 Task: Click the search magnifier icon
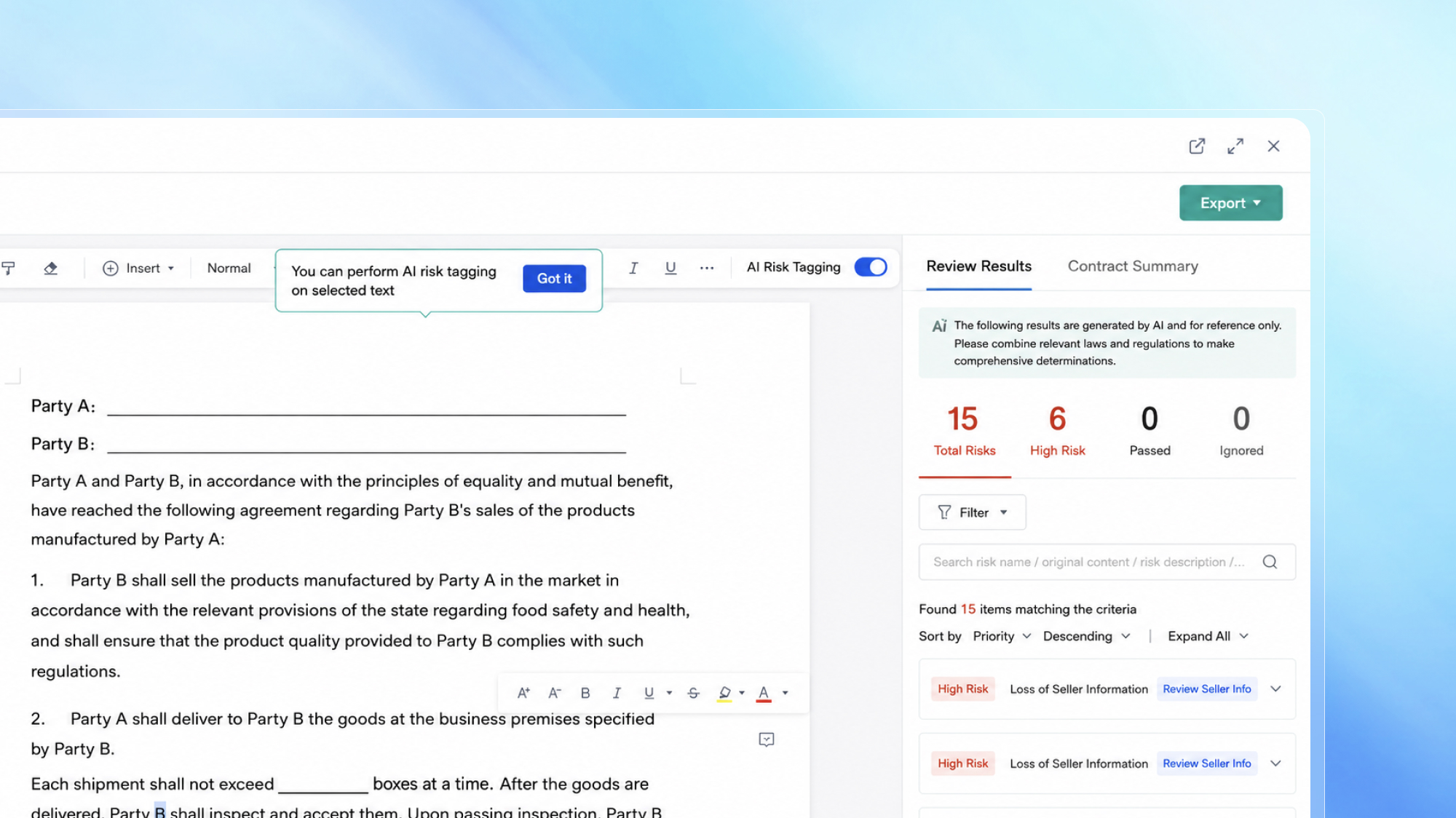coord(1270,562)
